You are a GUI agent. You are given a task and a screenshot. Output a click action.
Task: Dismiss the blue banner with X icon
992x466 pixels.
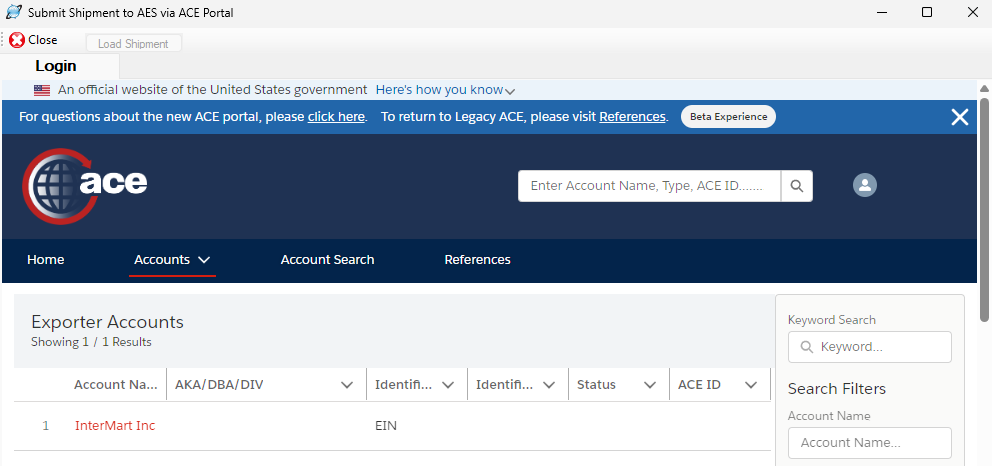click(960, 117)
